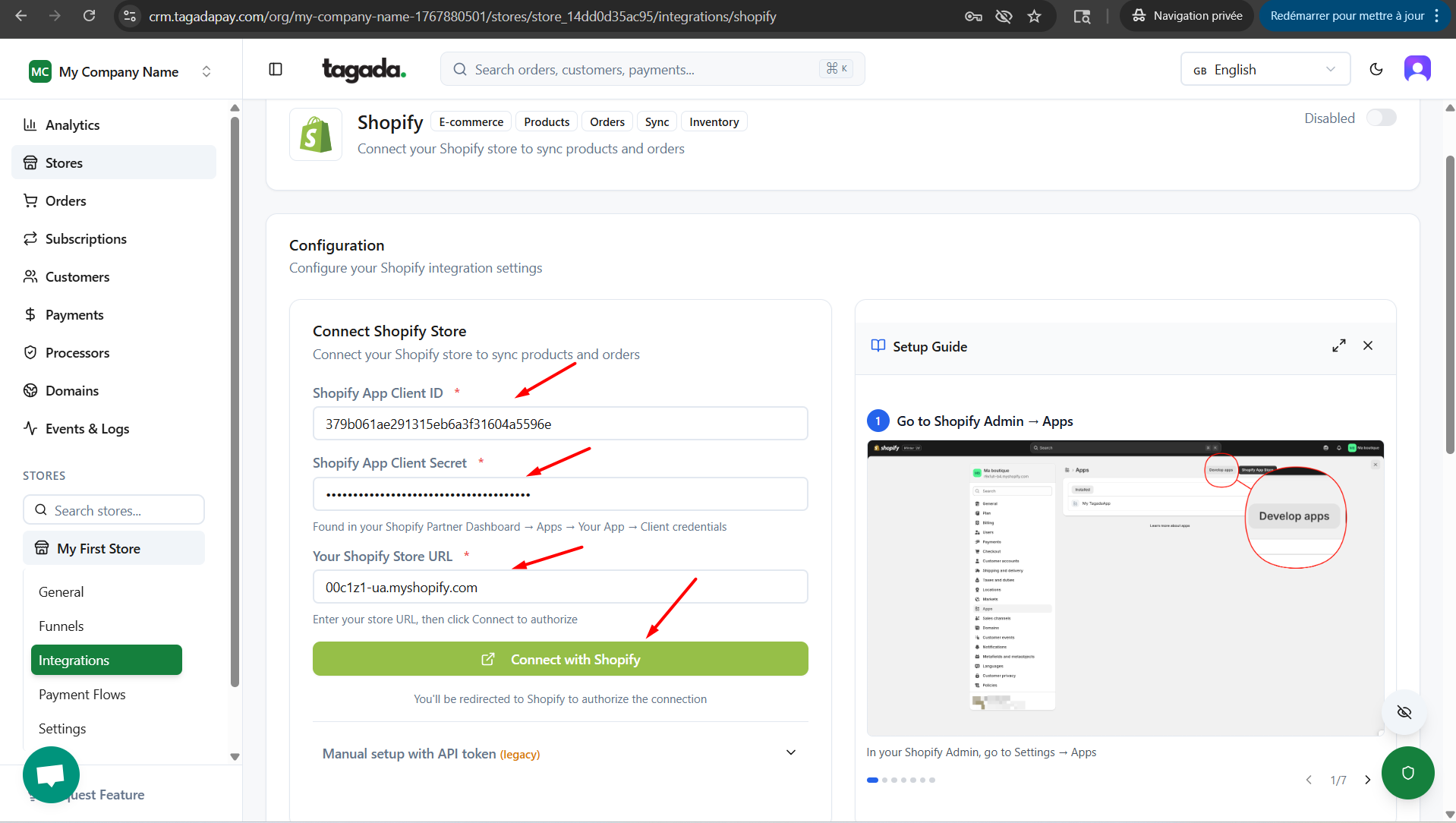The image size is (1456, 823).
Task: Go to next Setup Guide step
Action: pos(1367,780)
